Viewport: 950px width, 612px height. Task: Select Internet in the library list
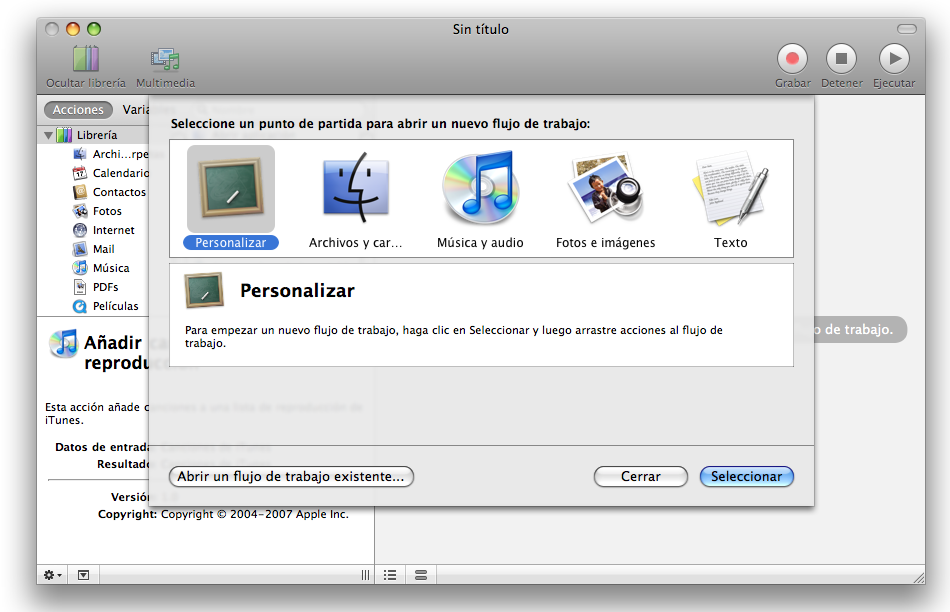[104, 230]
